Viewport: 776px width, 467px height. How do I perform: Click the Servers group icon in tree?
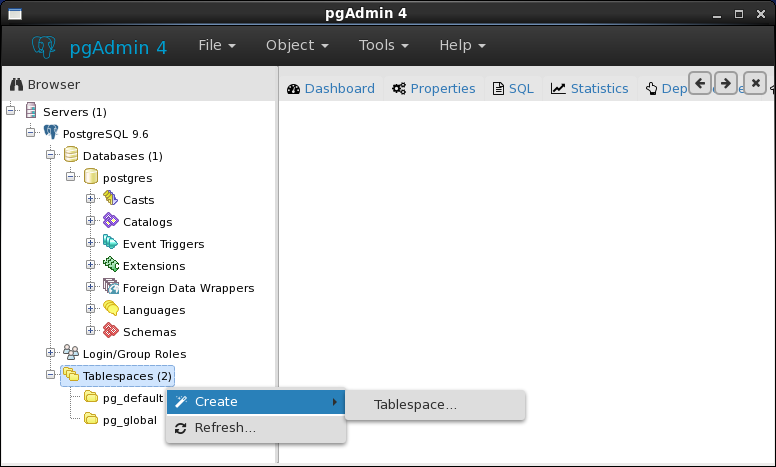click(31, 111)
